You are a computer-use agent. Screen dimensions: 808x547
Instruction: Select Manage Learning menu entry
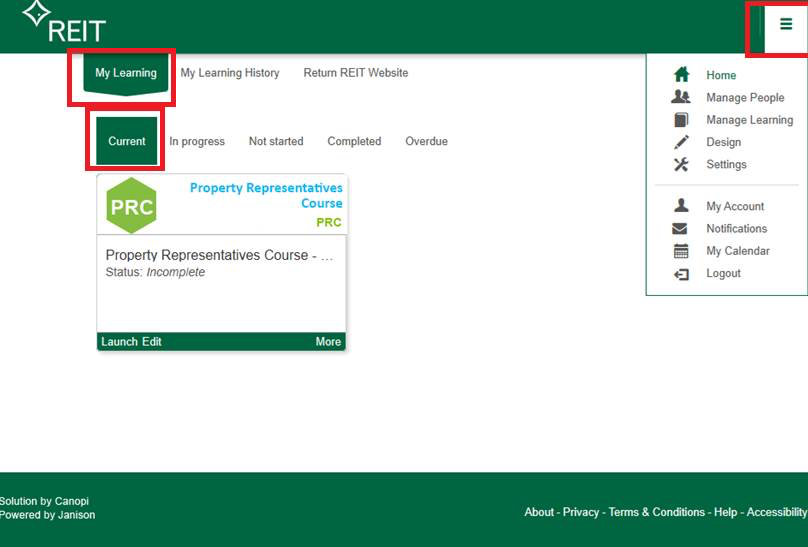pos(750,120)
